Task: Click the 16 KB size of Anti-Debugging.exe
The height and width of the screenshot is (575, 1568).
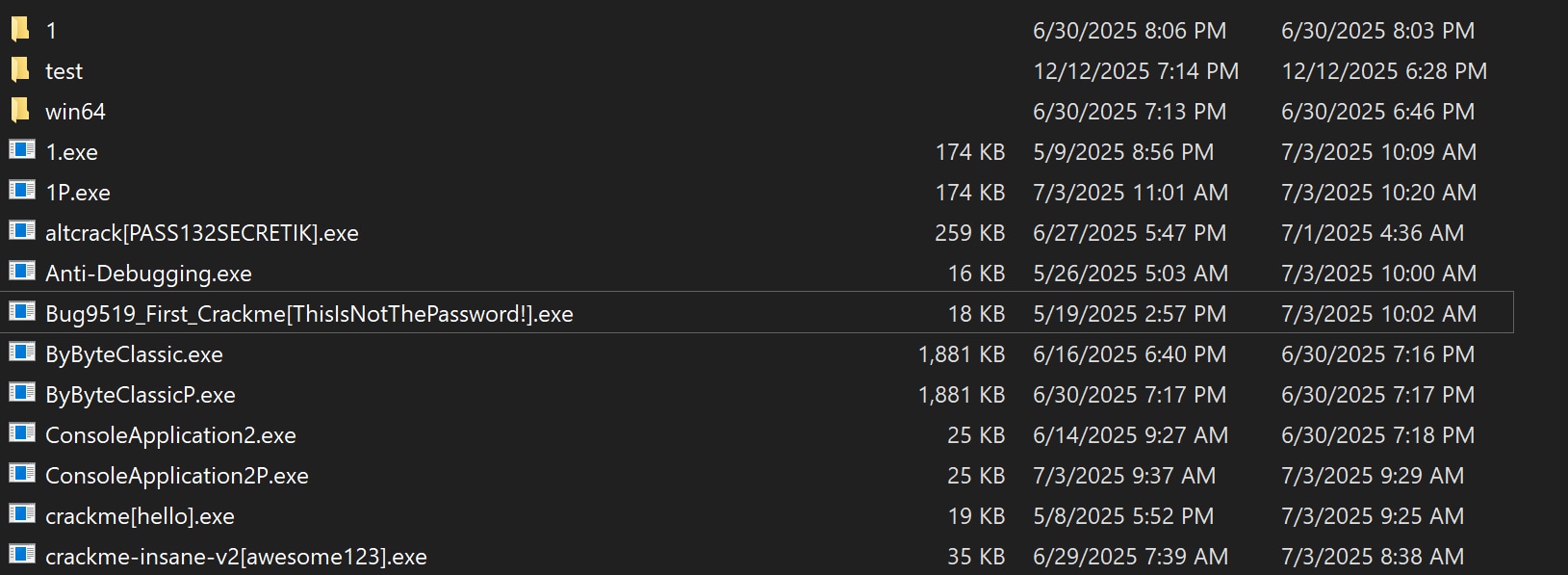Action: tap(976, 274)
